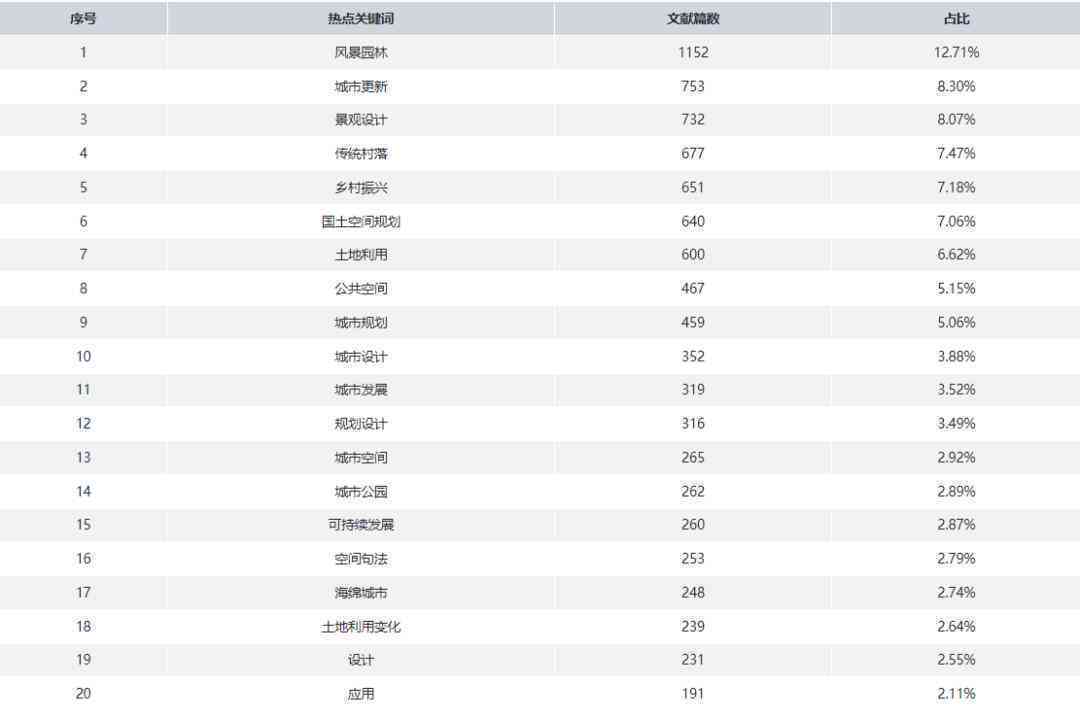Click the 热点关键词 column header
The height and width of the screenshot is (717, 1080).
(360, 19)
